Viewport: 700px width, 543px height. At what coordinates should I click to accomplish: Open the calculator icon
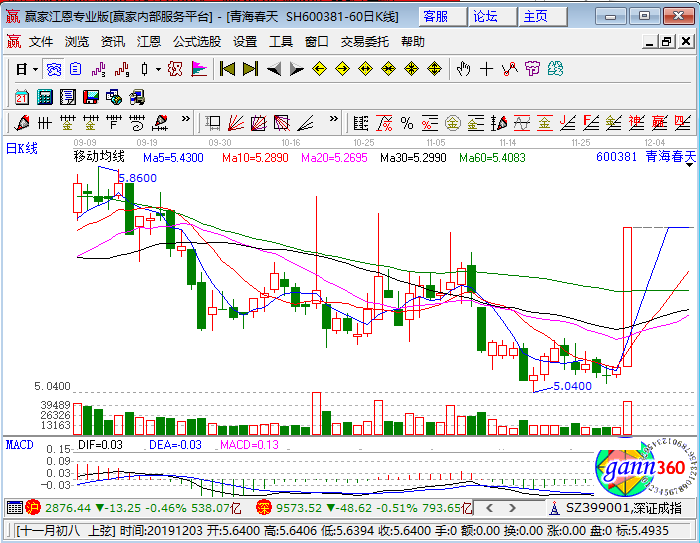point(45,97)
